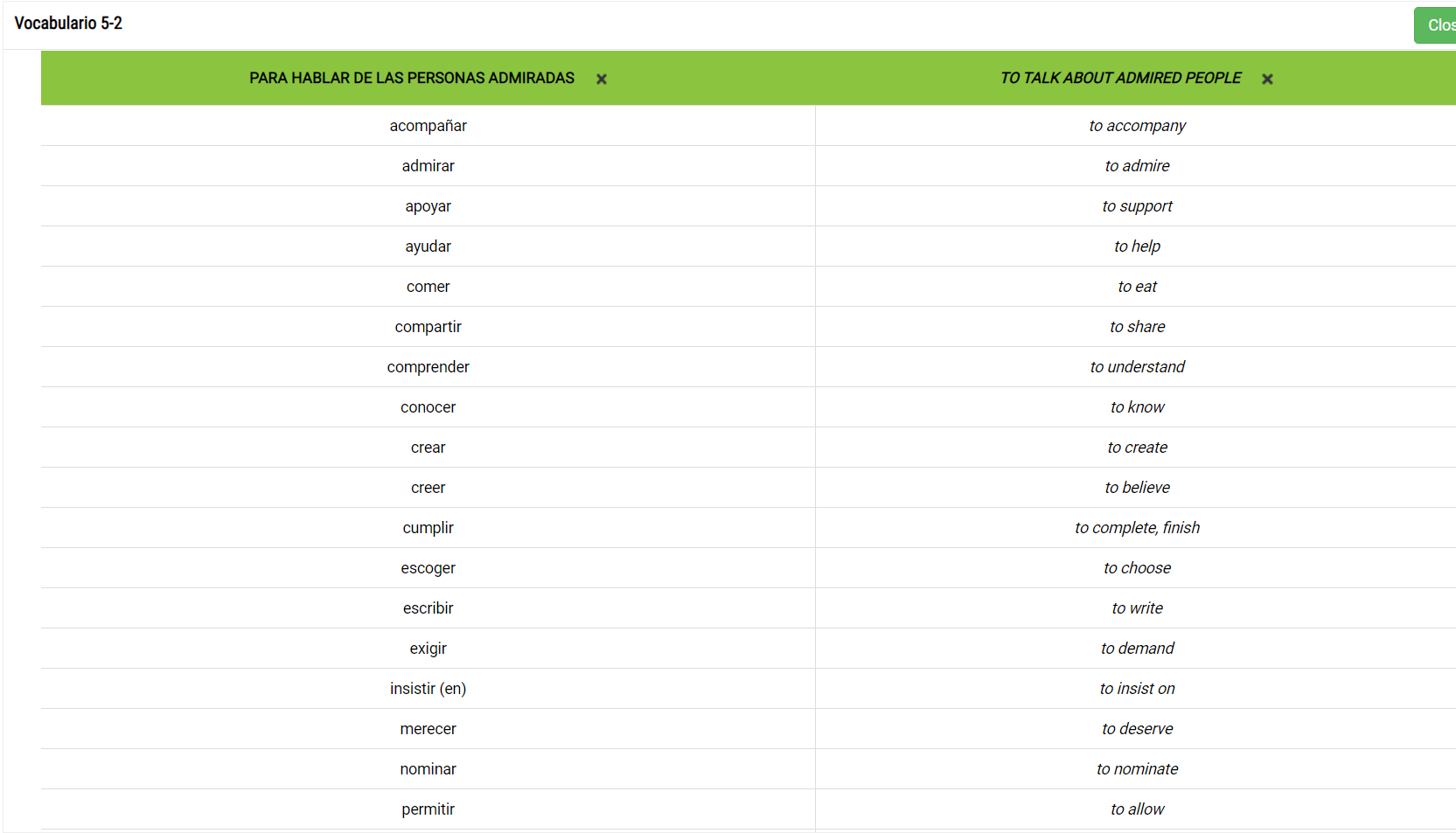Select the translation to write
1456x833 pixels.
click(x=1138, y=608)
